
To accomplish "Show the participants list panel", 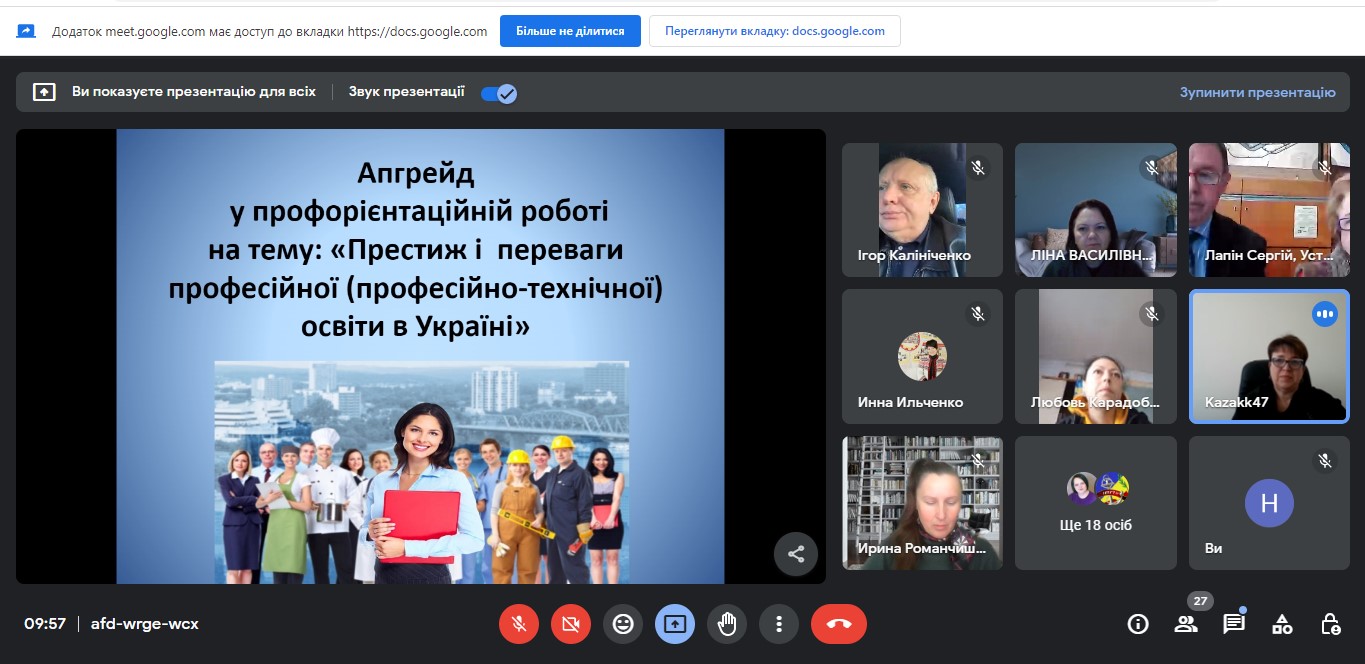I will pyautogui.click(x=1186, y=624).
